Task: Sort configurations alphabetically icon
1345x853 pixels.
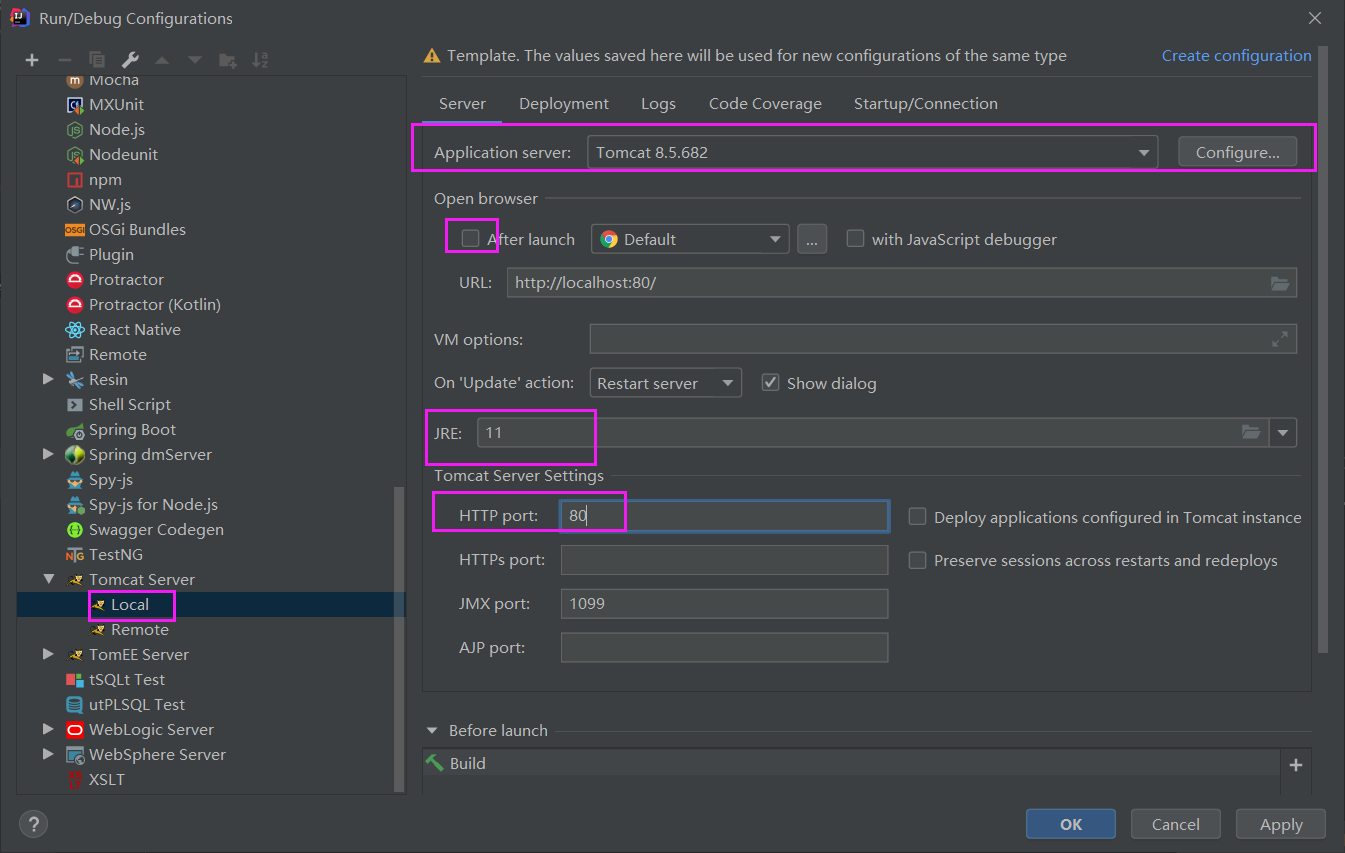Action: [260, 60]
